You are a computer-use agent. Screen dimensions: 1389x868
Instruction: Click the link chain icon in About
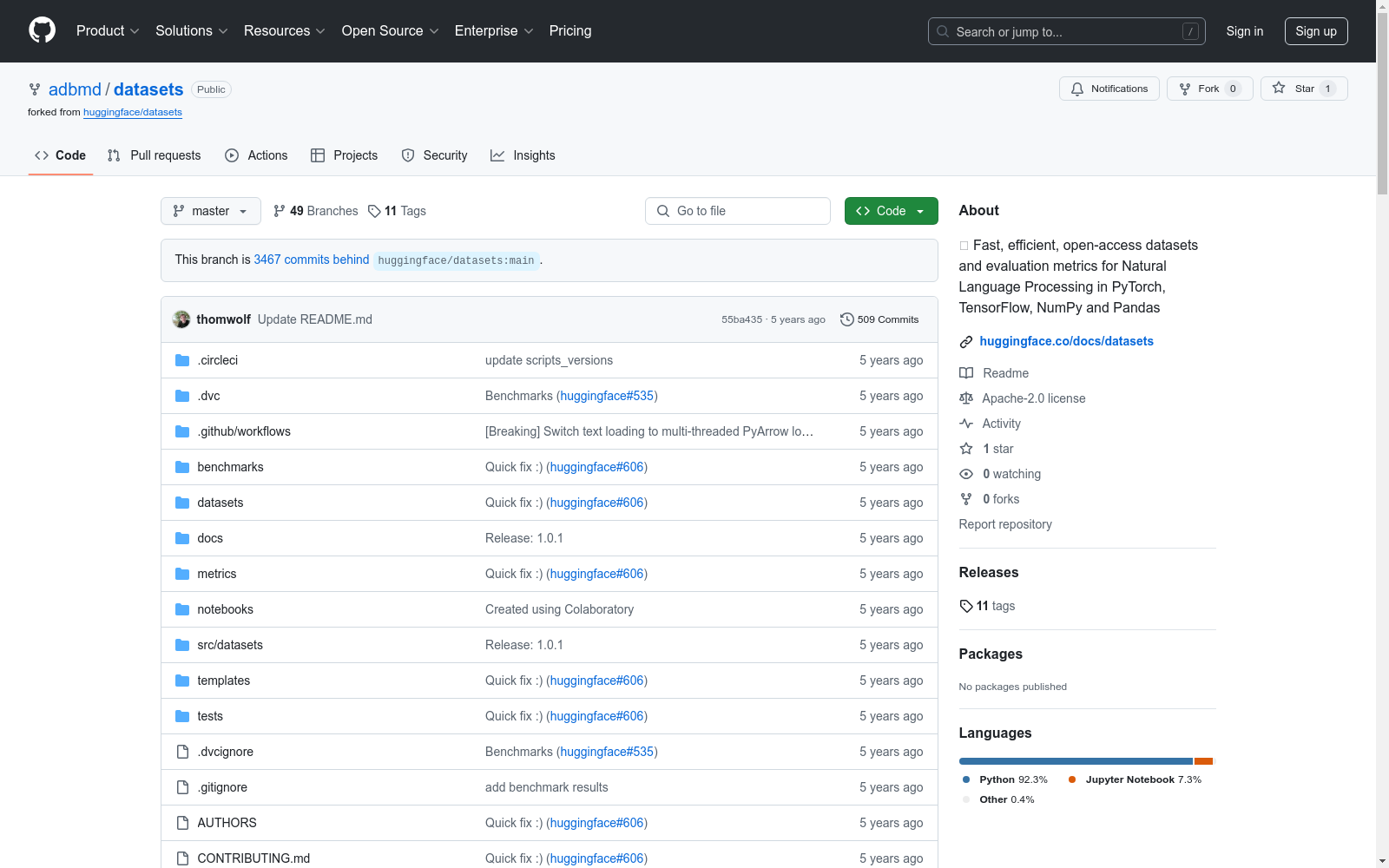coord(966,342)
